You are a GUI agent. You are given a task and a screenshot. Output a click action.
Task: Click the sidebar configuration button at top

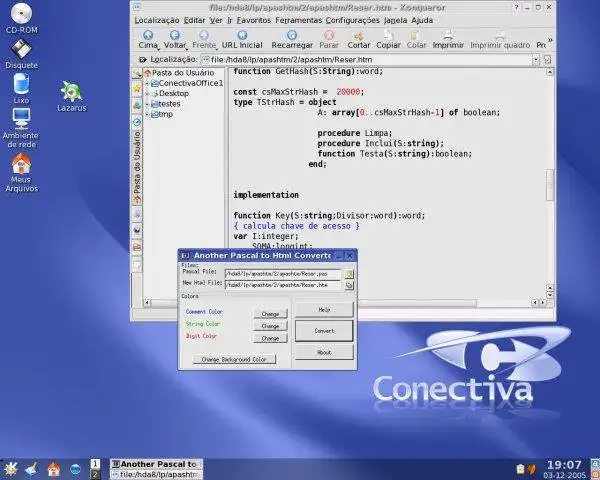coord(137,73)
